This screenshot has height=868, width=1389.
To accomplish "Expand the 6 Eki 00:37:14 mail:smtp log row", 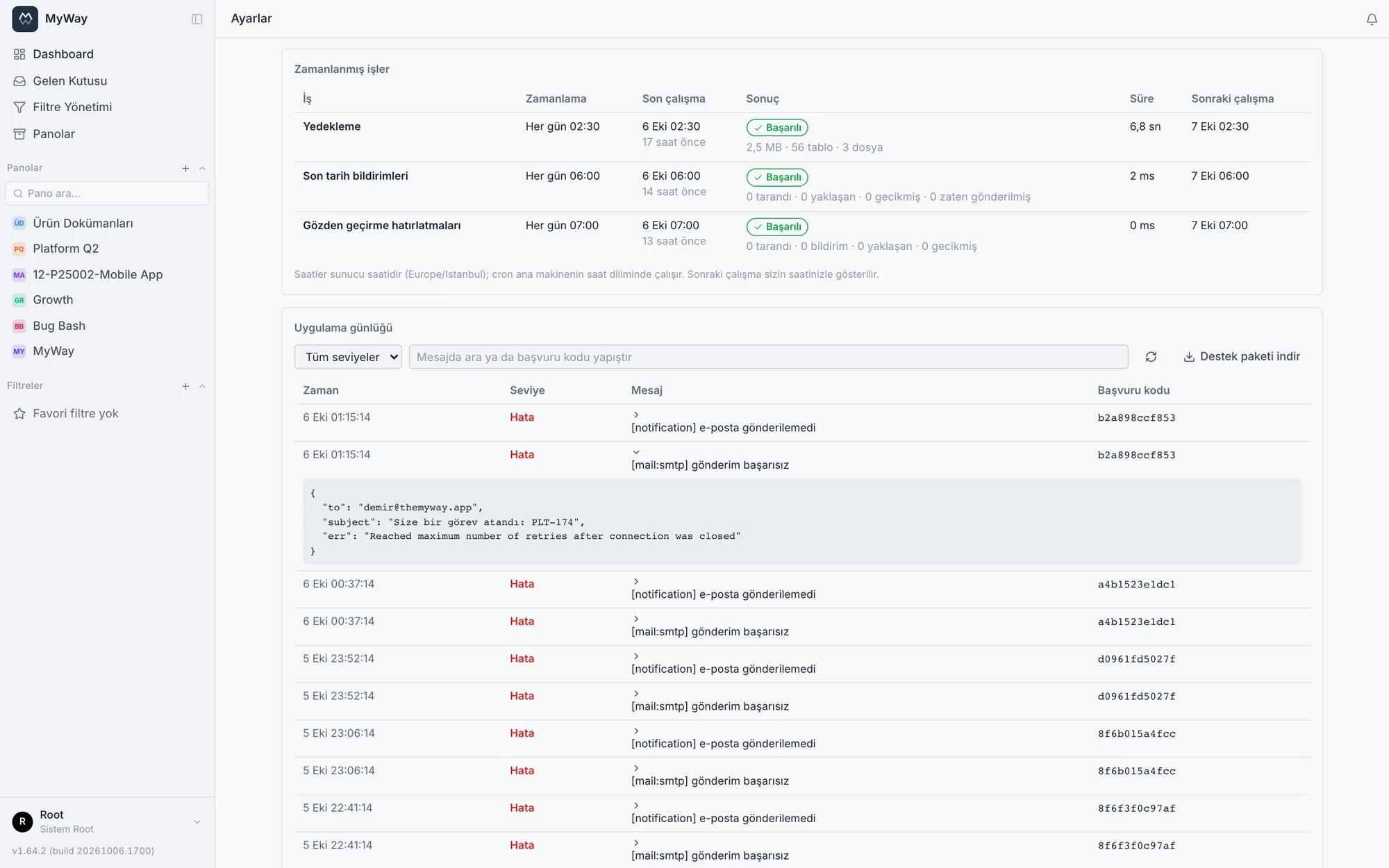I will 636,619.
